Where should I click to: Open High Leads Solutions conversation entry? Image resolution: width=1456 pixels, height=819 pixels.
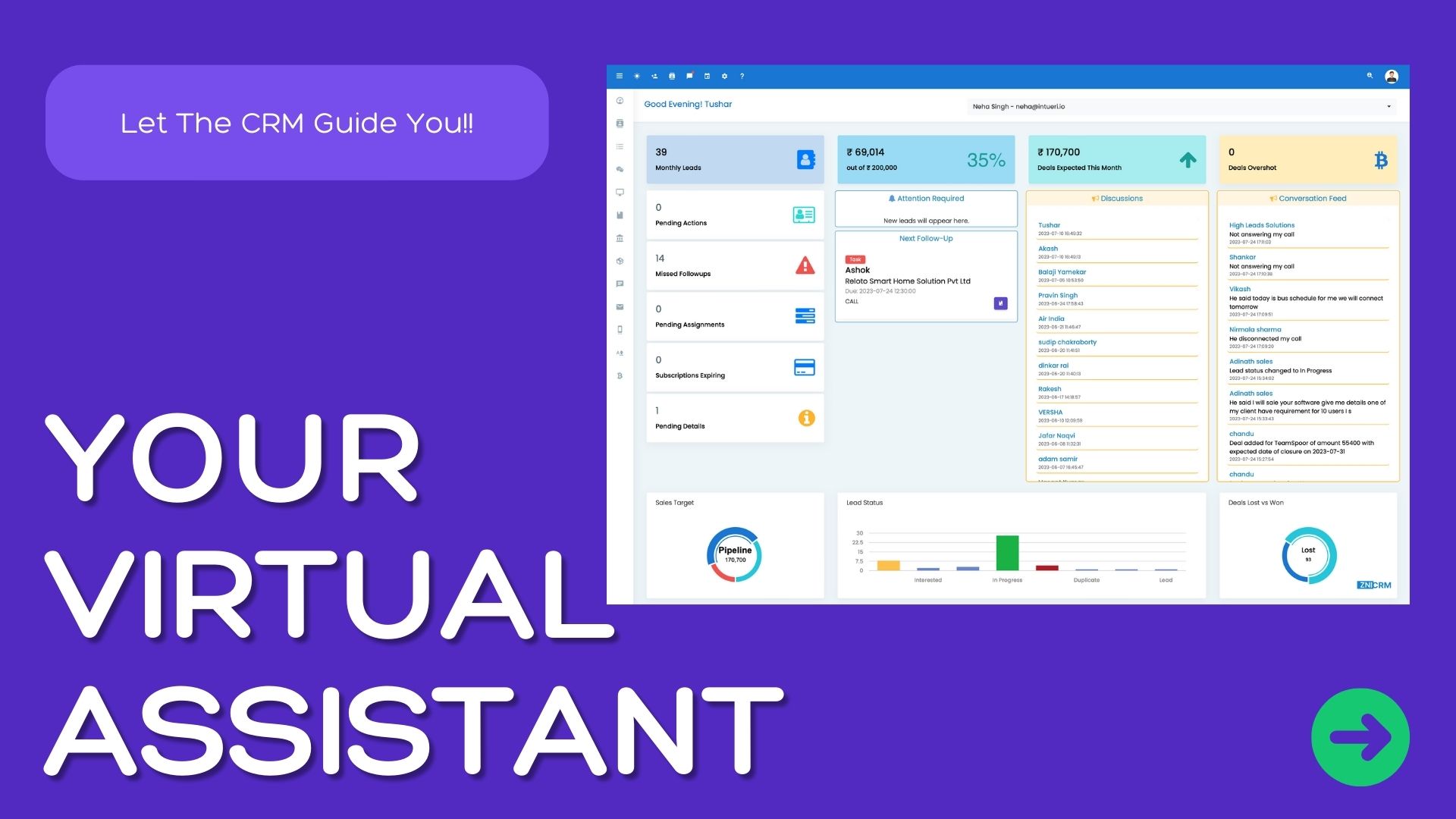click(1262, 225)
